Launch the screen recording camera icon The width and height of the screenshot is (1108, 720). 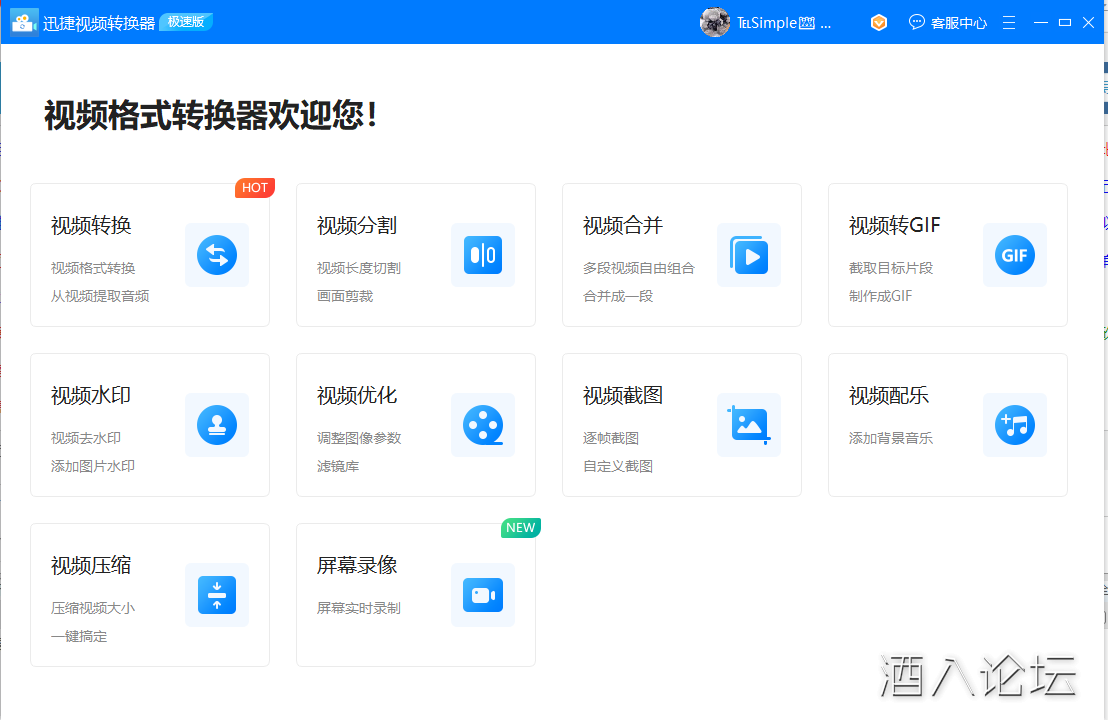(483, 595)
